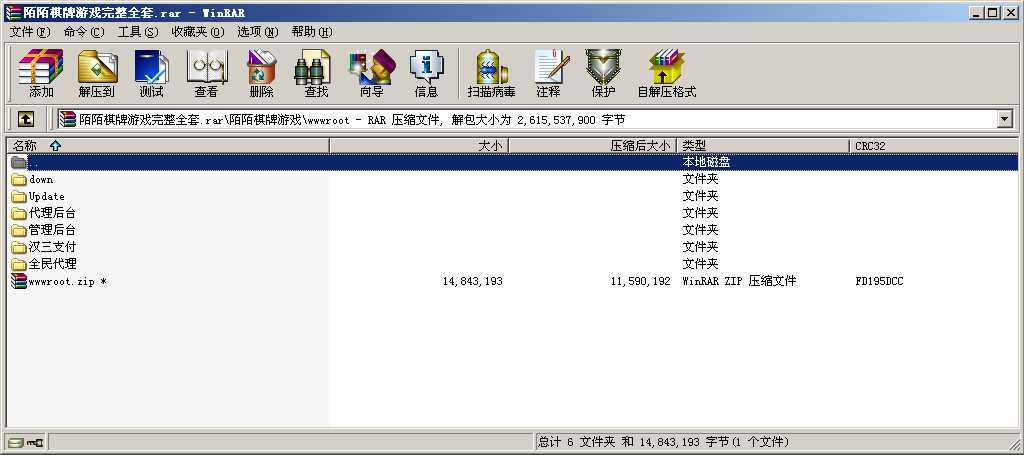Select the 全民代理 folder
The image size is (1024, 455).
(52, 264)
